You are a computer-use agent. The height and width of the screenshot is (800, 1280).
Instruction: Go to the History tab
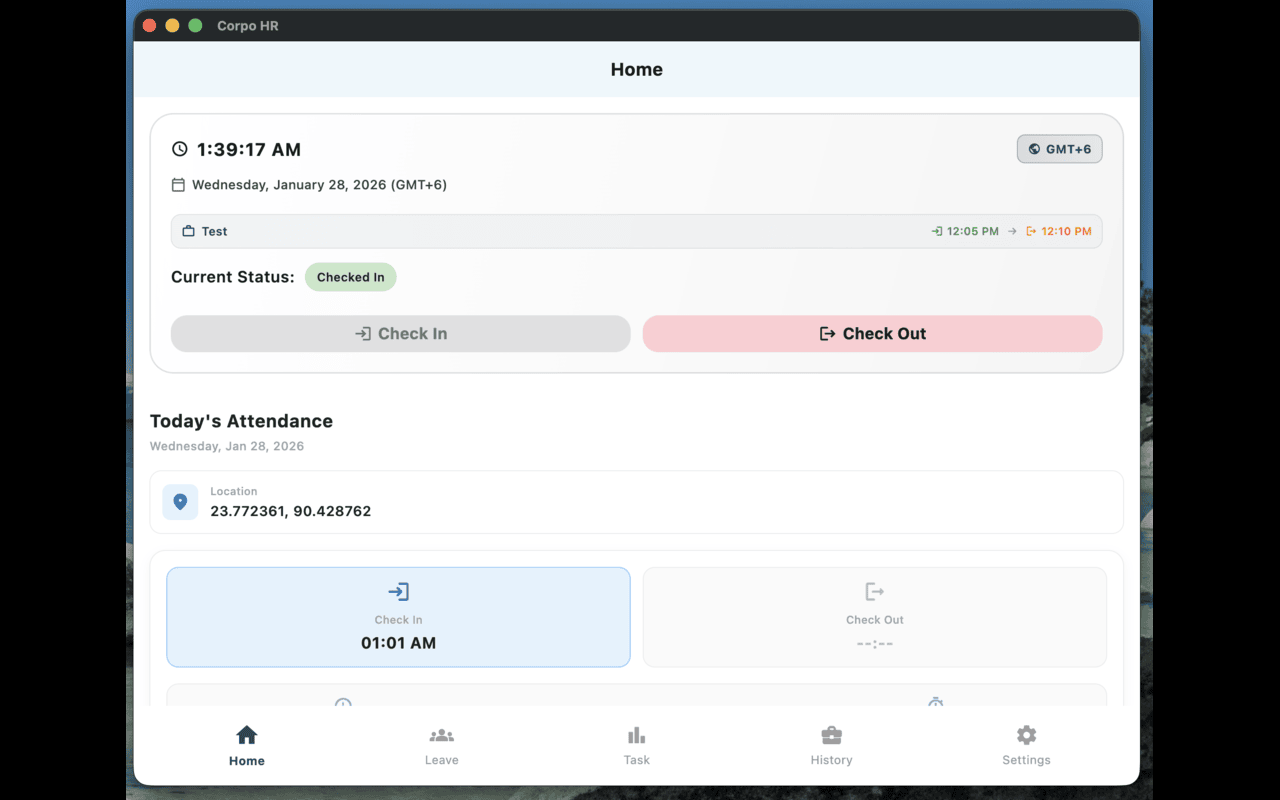pos(831,746)
